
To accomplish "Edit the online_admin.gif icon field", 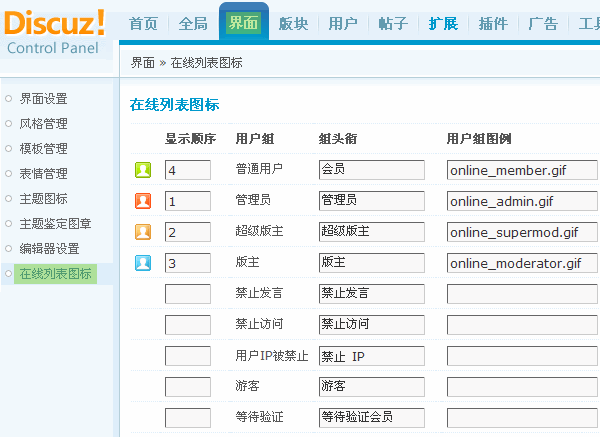I will (x=522, y=201).
